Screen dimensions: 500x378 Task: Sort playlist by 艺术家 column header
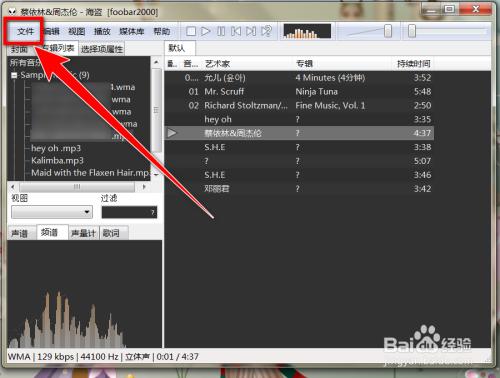point(217,64)
